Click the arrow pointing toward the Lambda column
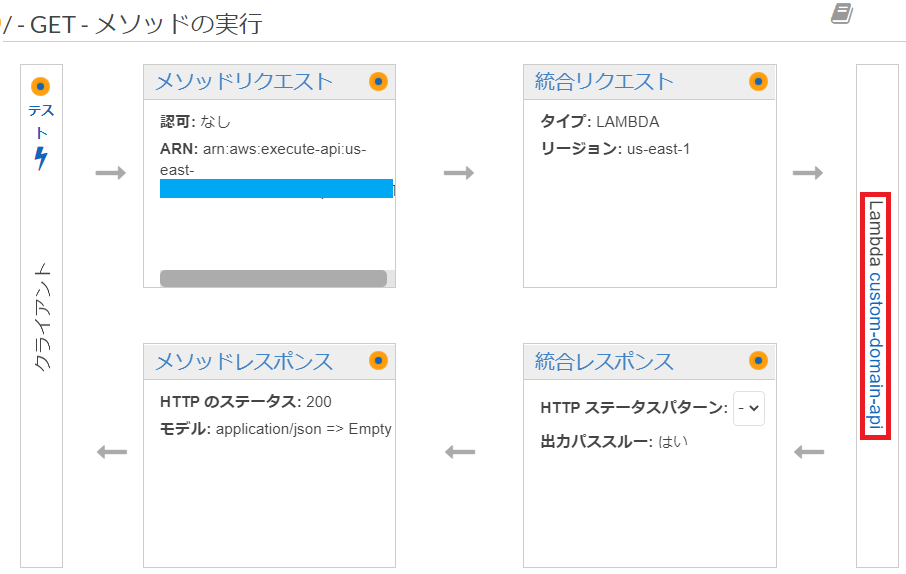Screen dimensions: 906x574 [808, 172]
